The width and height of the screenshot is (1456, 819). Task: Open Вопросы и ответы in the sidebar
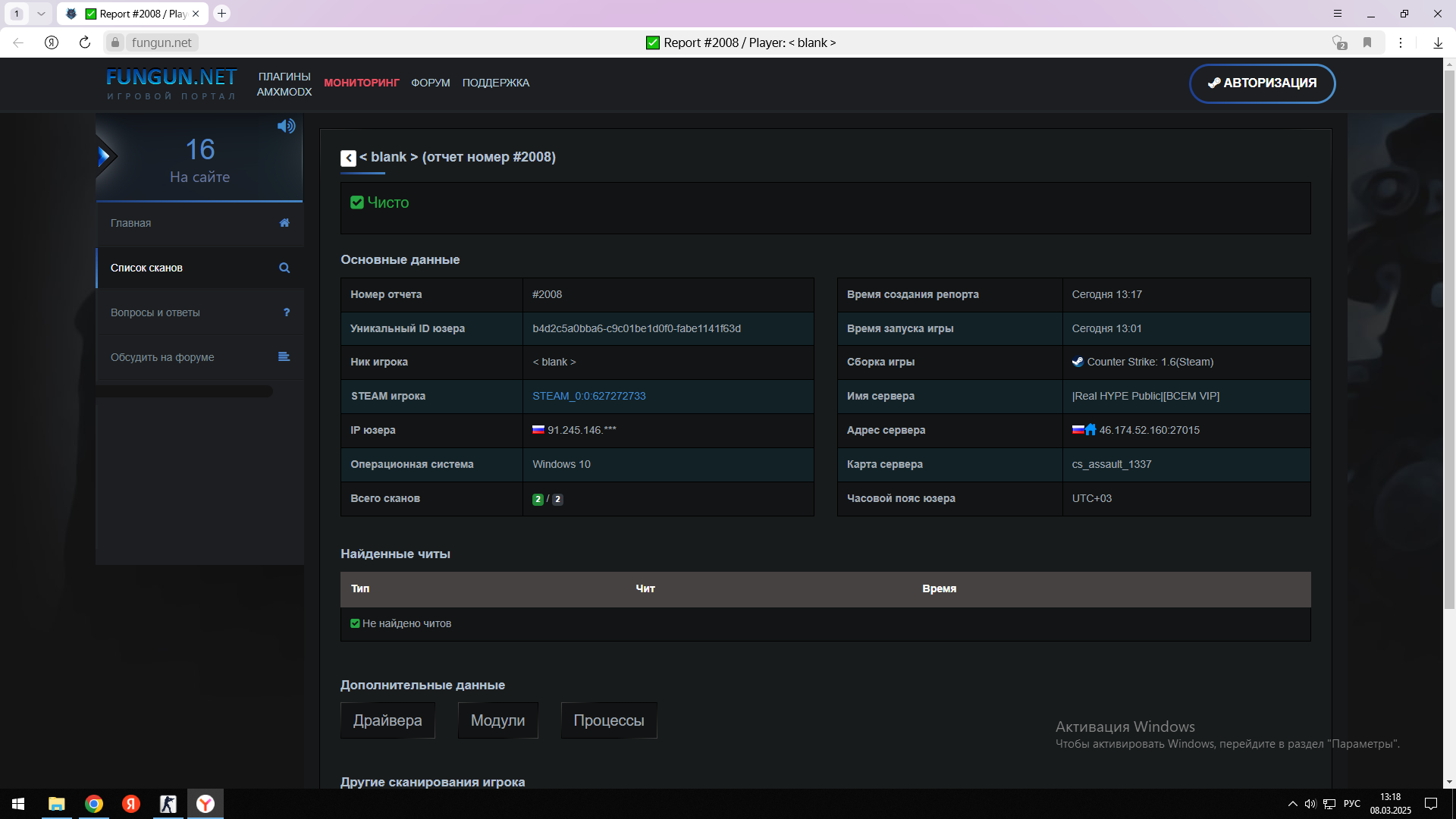coord(200,312)
